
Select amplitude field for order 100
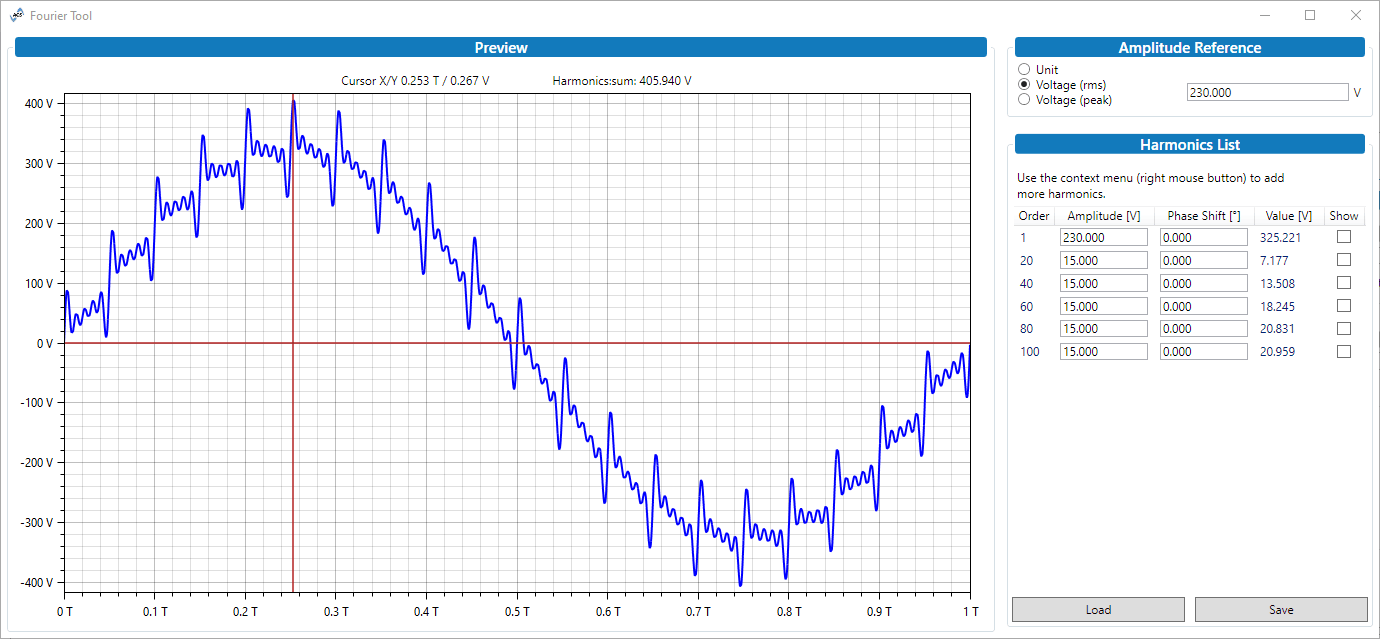pos(1103,352)
